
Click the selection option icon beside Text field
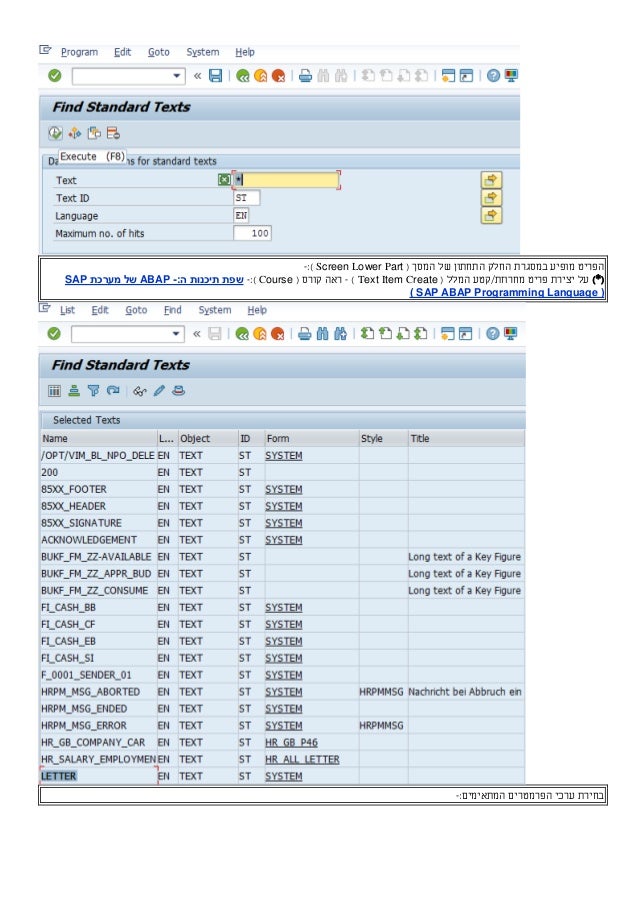pos(225,180)
